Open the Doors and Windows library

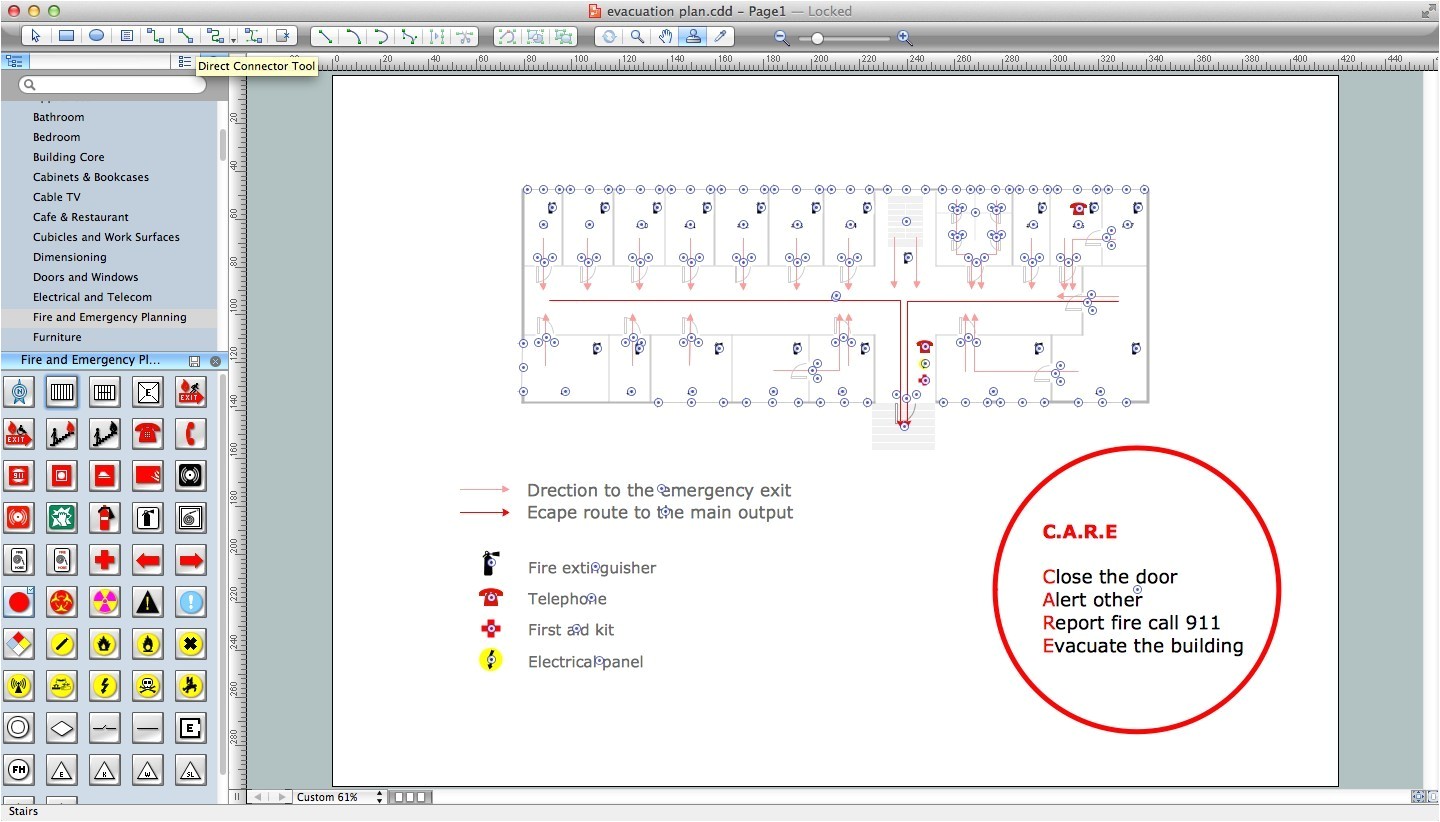tap(85, 277)
